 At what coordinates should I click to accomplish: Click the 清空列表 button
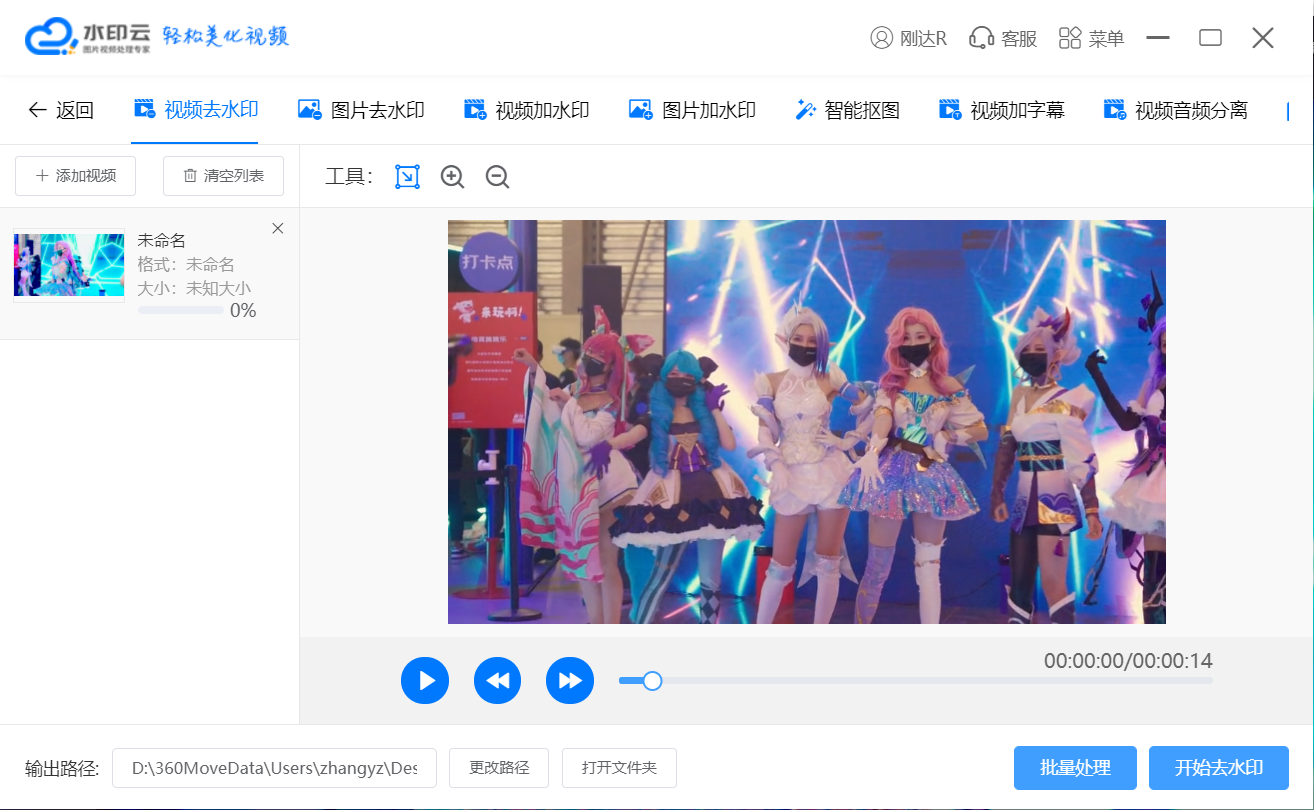click(x=224, y=176)
